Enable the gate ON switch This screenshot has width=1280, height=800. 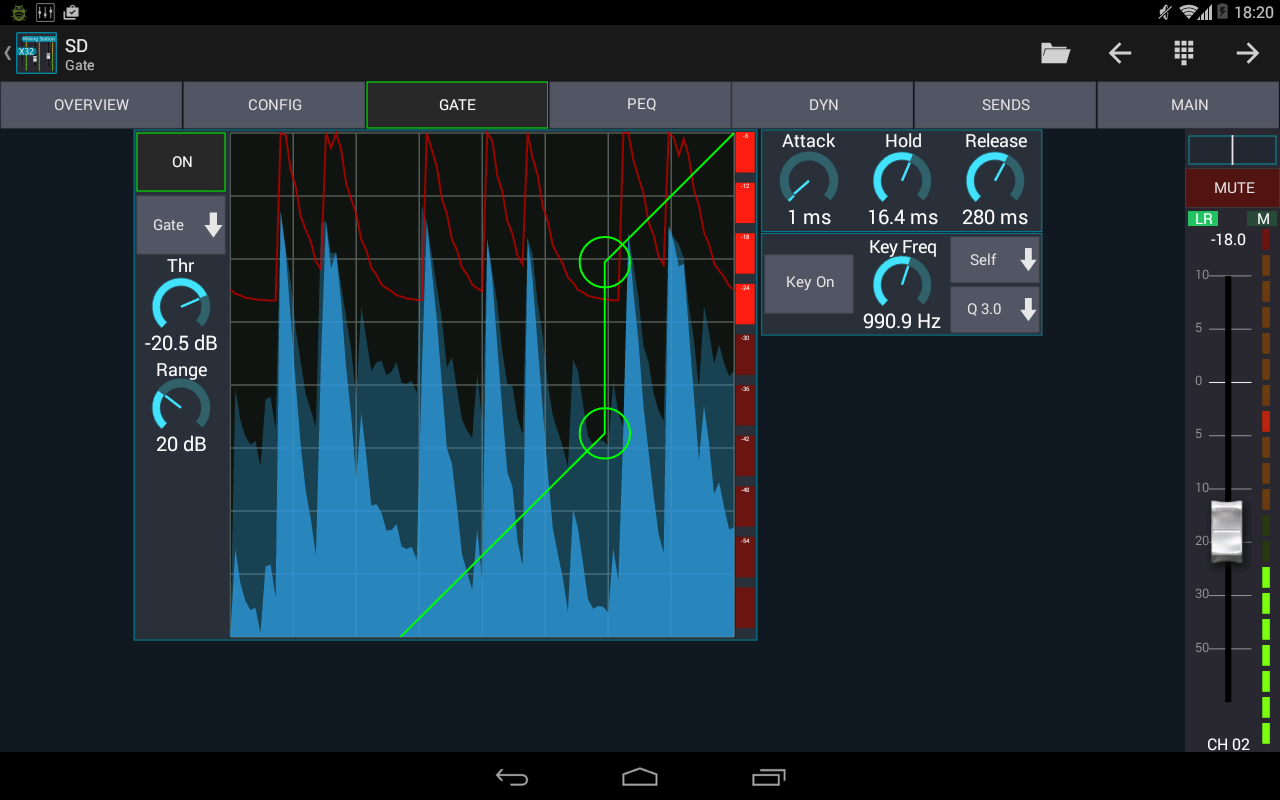tap(180, 161)
